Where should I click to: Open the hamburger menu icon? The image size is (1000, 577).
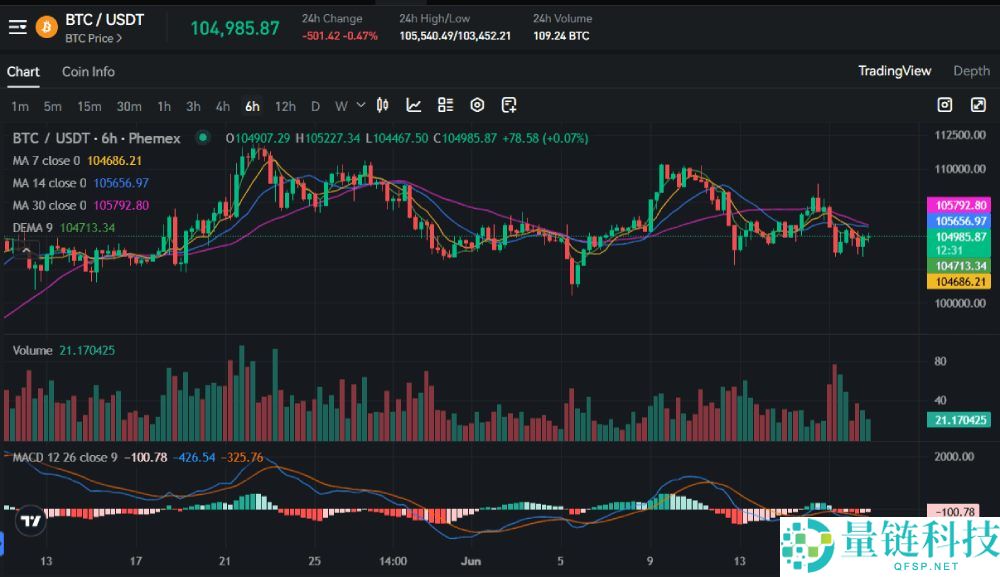pyautogui.click(x=17, y=27)
